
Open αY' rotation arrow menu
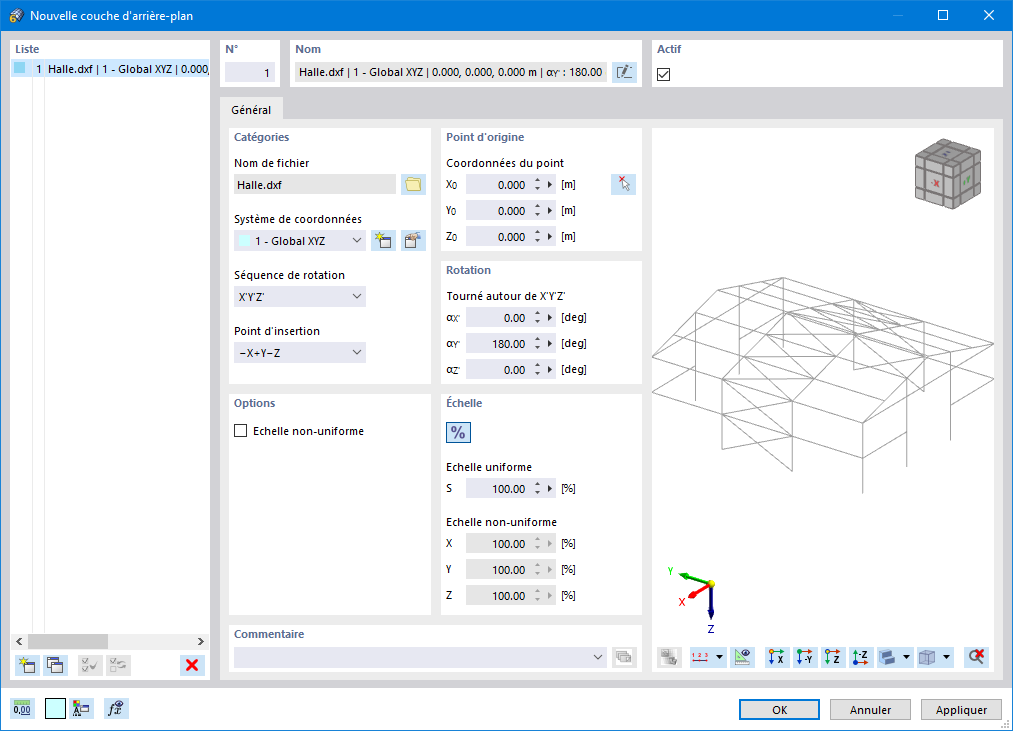(x=550, y=344)
